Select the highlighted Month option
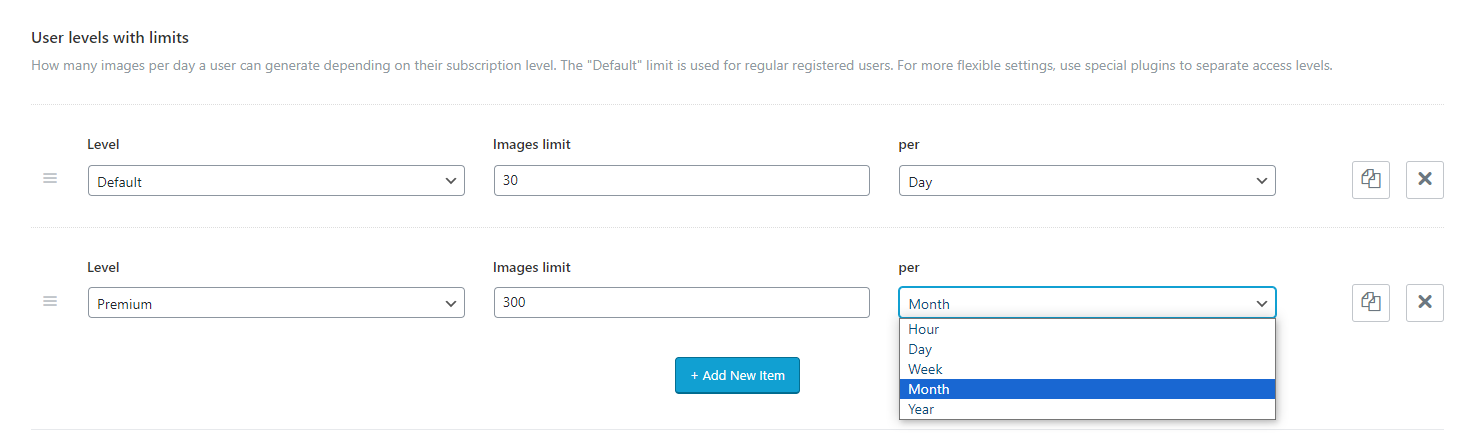This screenshot has height=447, width=1475. (929, 389)
